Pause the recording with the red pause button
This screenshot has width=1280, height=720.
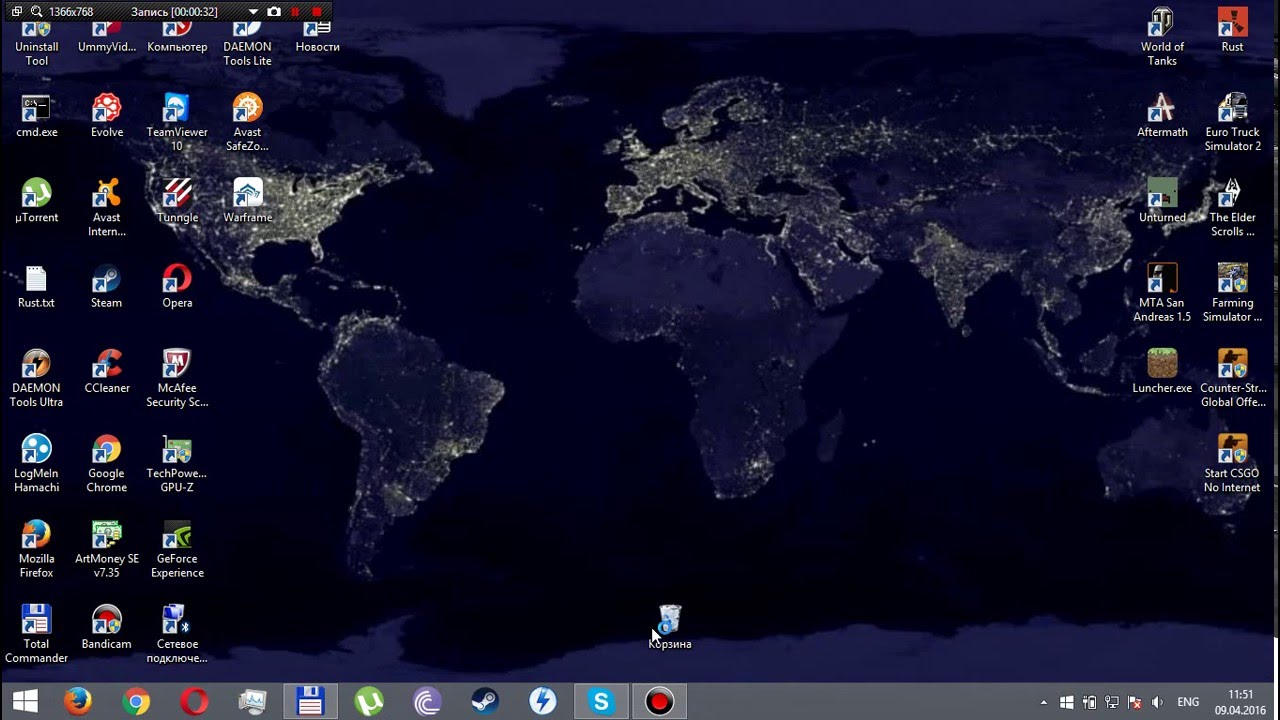pos(295,12)
